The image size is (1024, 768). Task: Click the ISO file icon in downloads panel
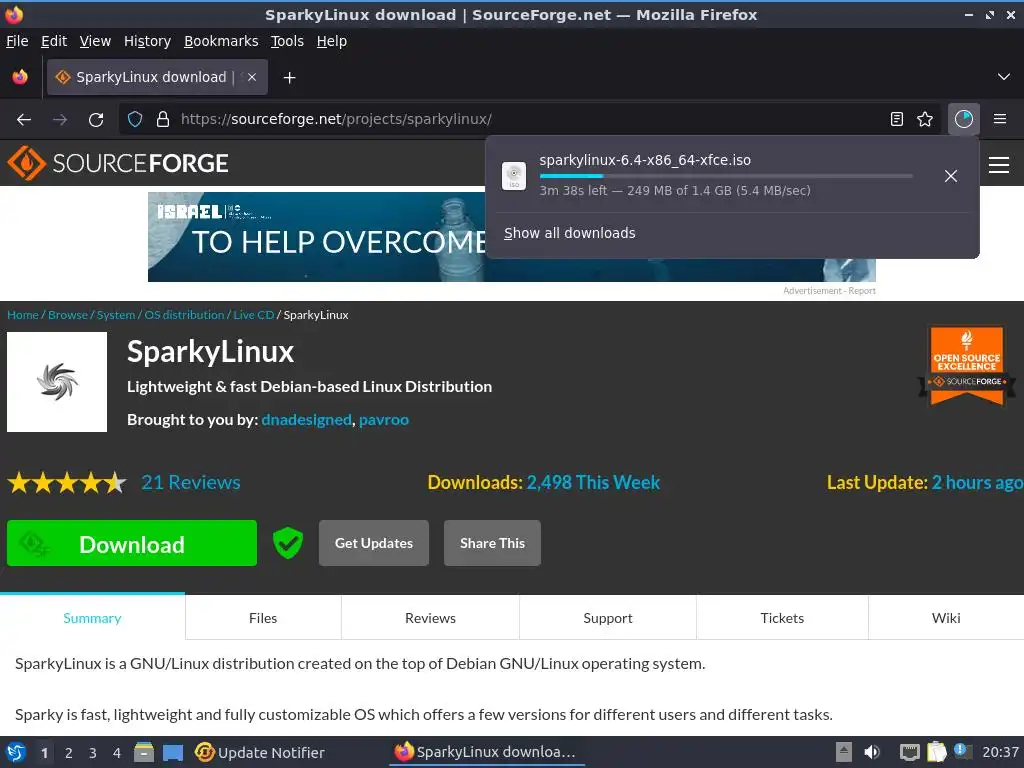click(514, 176)
